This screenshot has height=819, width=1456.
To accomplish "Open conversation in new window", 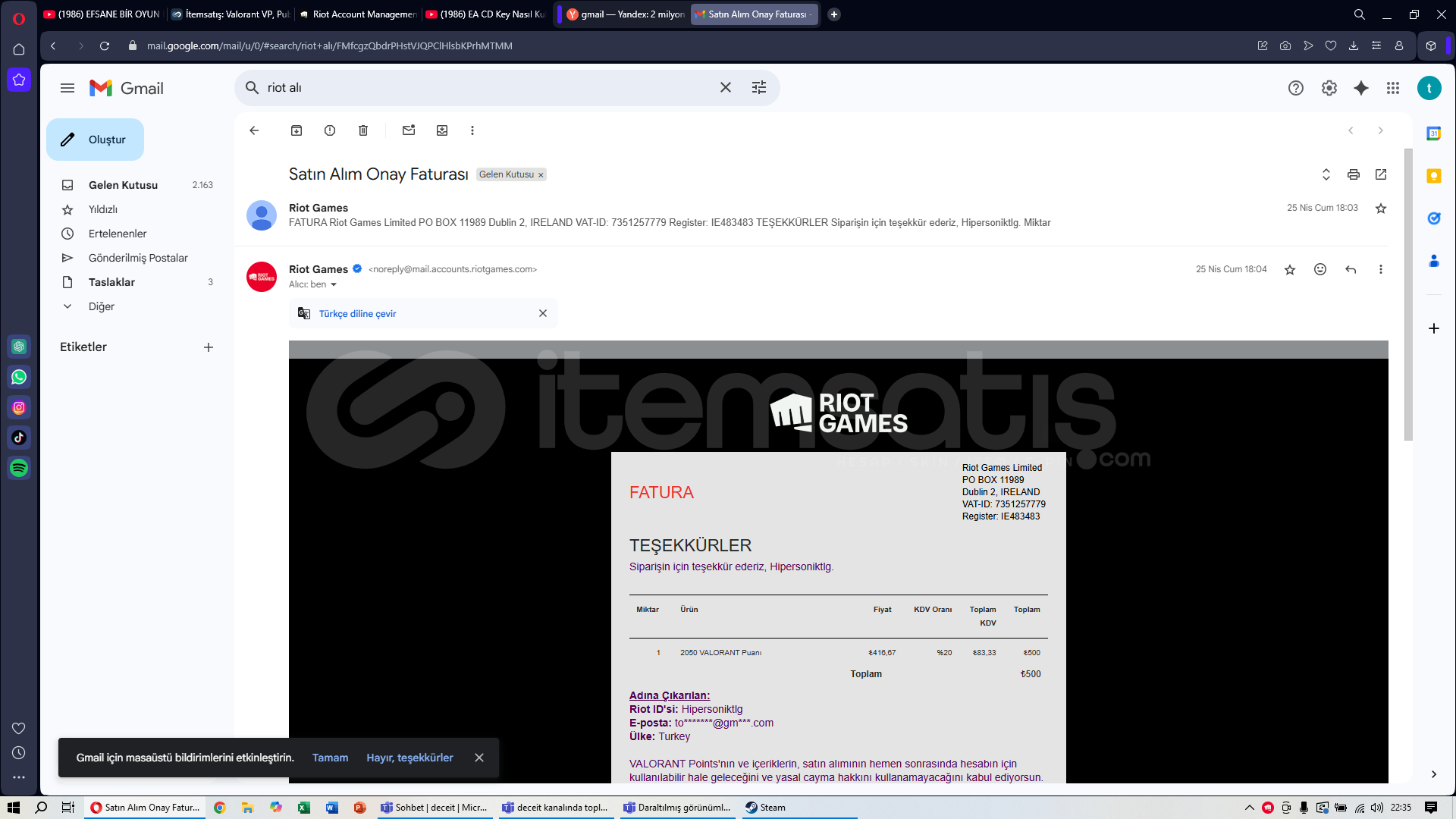I will (x=1381, y=174).
